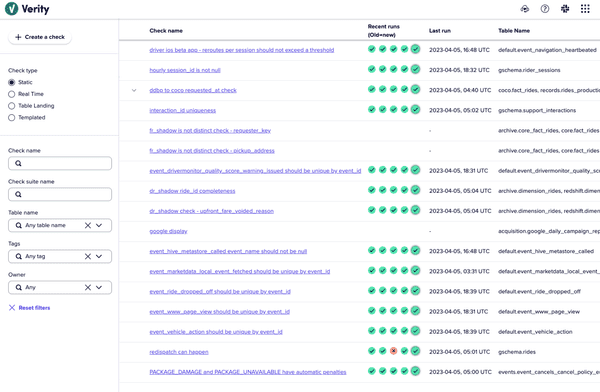Click the latest run status icon for redispatch can happen
The image size is (600, 392).
coord(415,351)
